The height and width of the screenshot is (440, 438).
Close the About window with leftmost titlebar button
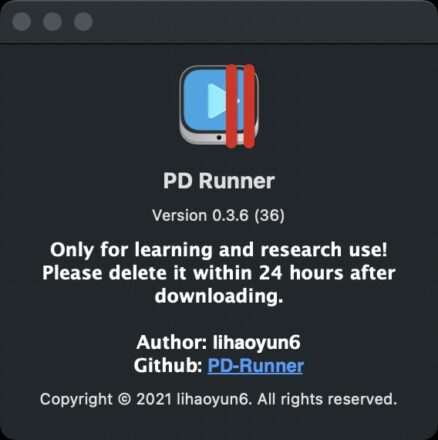tap(22, 22)
